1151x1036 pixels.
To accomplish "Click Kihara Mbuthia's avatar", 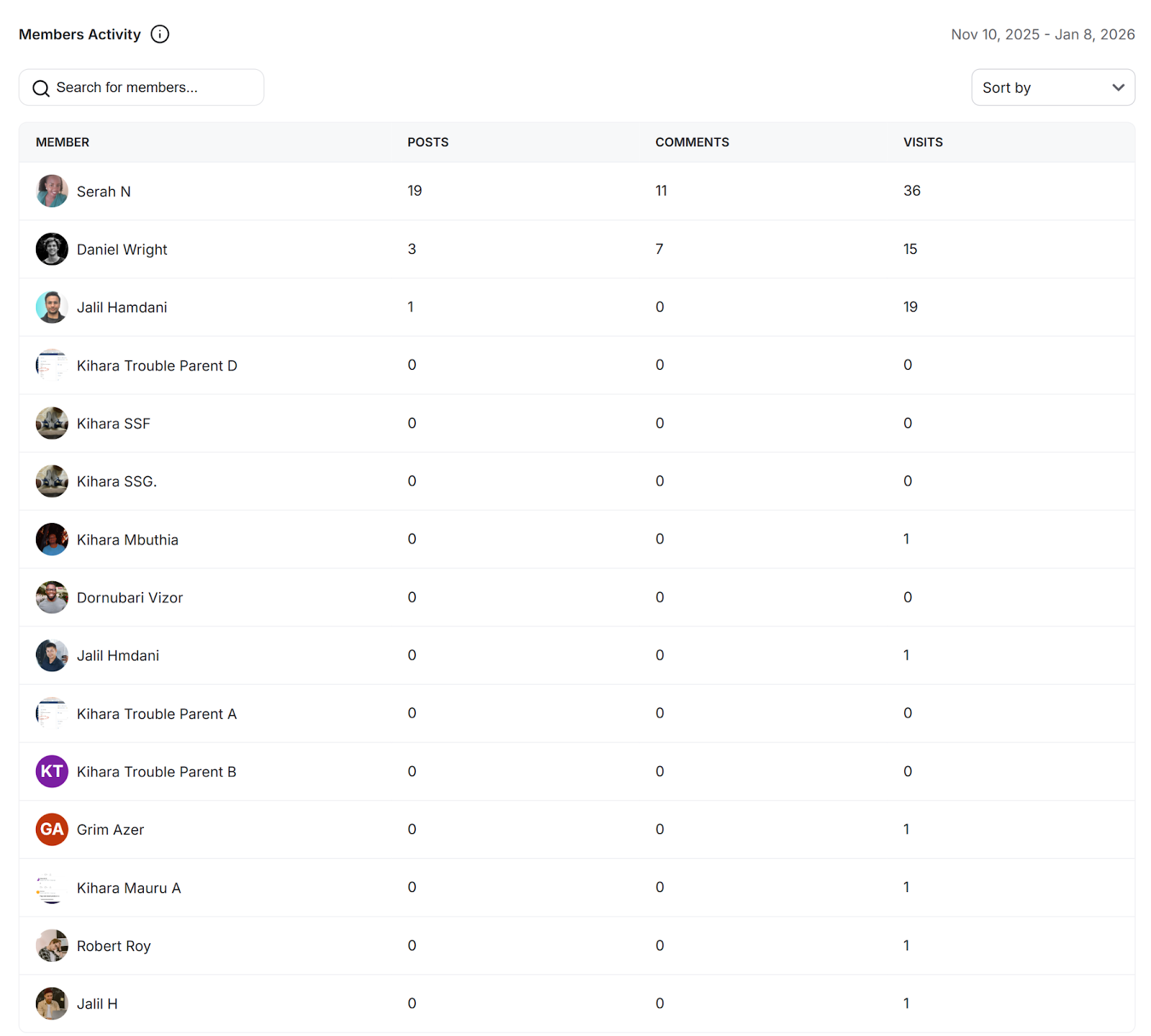I will pos(52,540).
